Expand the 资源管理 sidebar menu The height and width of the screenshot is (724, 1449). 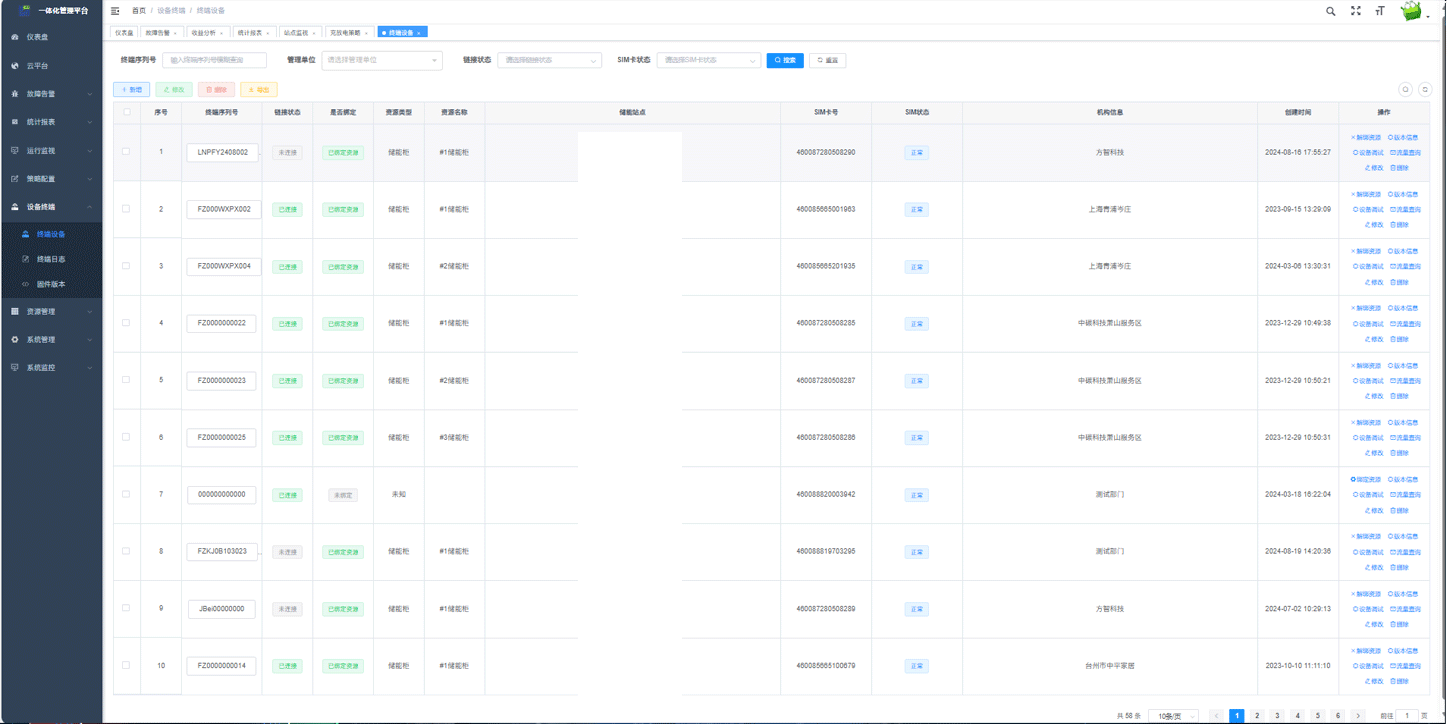point(51,311)
